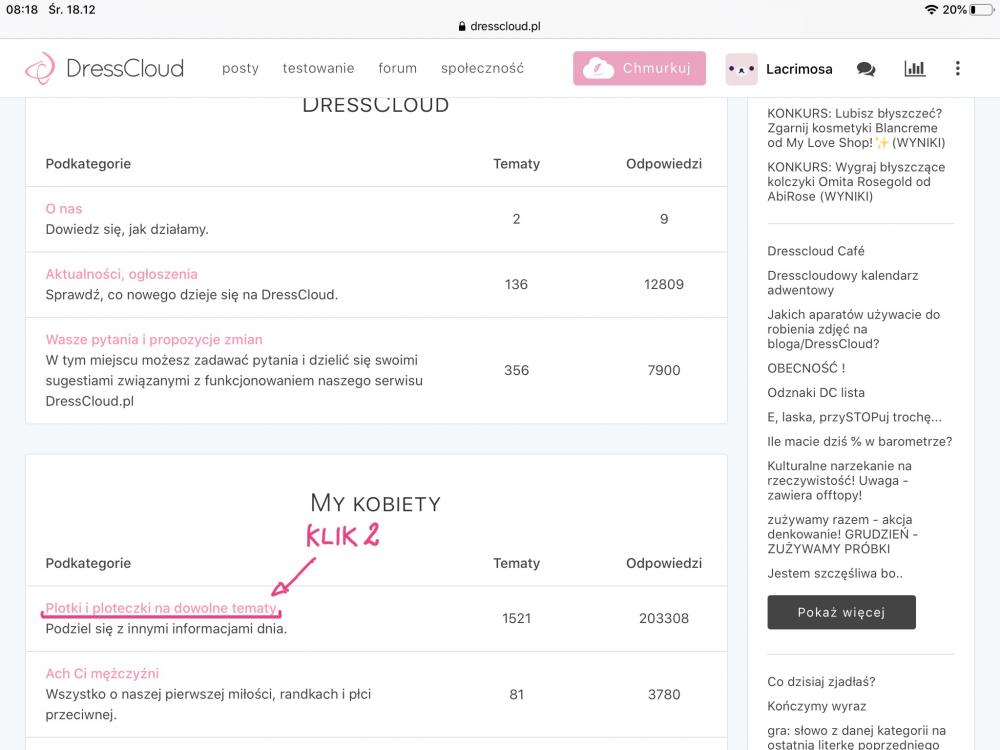The width and height of the screenshot is (1000, 750).
Task: Open the three-dot more options menu
Action: pos(957,68)
